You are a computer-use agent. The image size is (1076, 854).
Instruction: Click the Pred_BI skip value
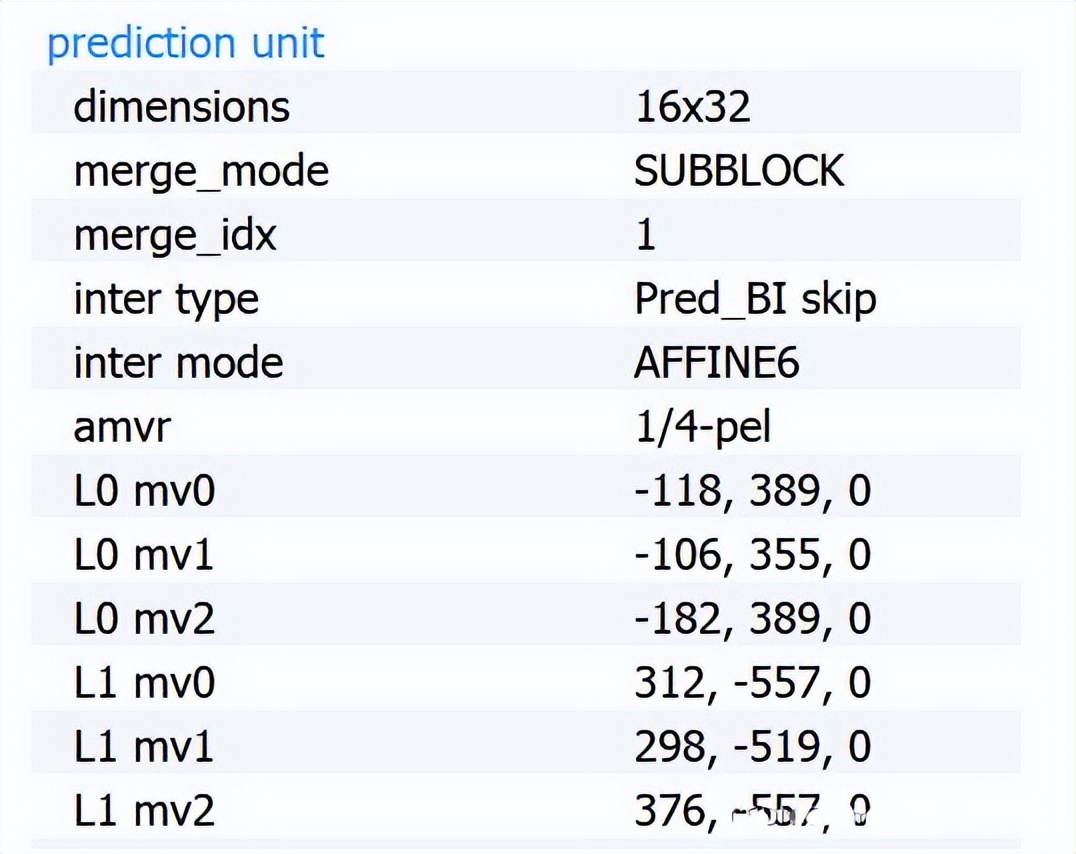(x=755, y=299)
